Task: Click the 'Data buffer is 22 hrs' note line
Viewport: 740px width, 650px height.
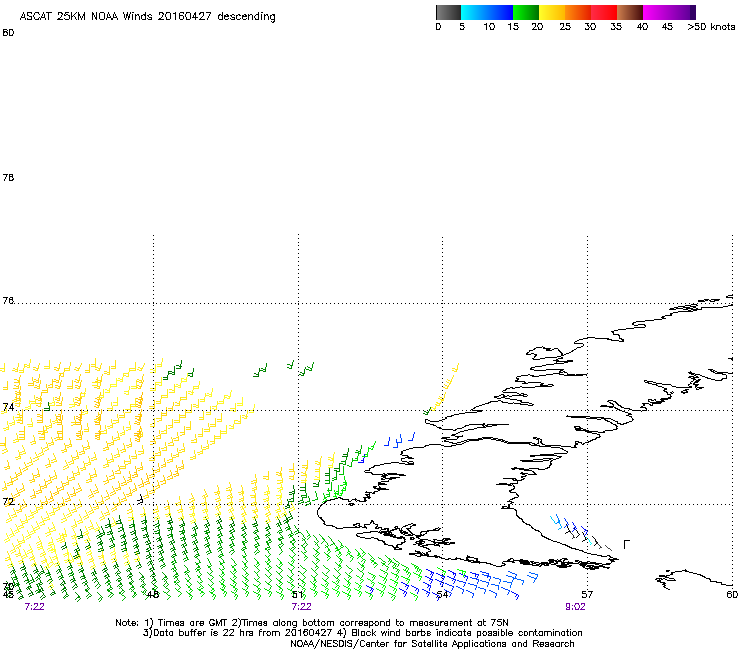Action: click(x=362, y=633)
